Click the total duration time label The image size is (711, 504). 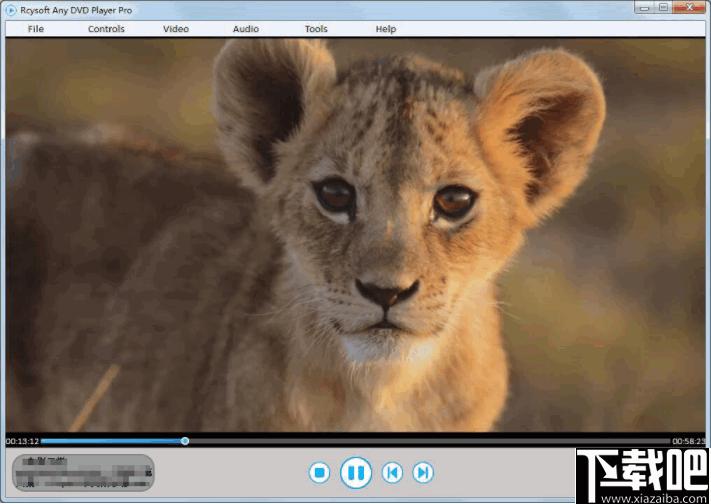(x=688, y=441)
